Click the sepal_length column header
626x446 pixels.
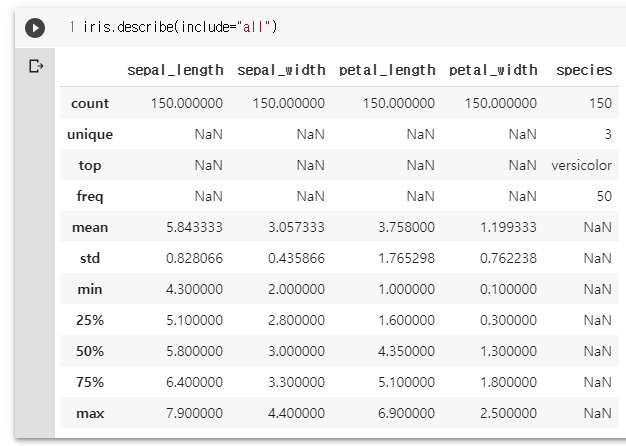(x=175, y=70)
